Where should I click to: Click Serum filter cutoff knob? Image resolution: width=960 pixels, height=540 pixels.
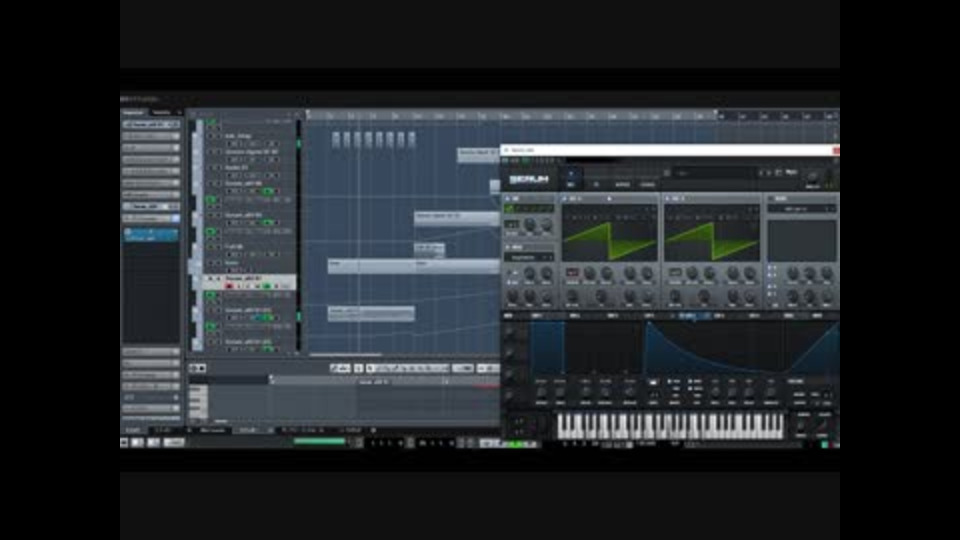point(793,273)
